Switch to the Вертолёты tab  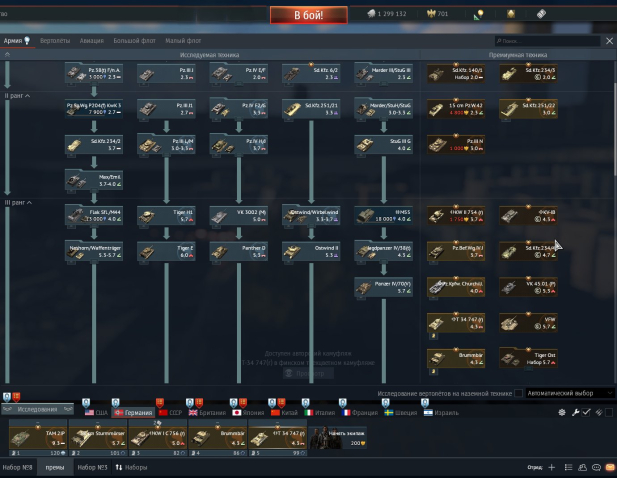coord(55,41)
